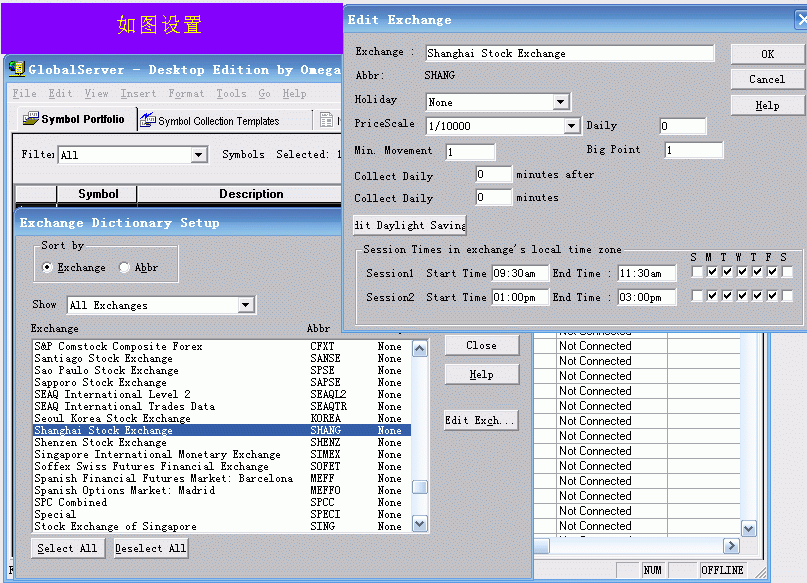Image resolution: width=807 pixels, height=583 pixels.
Task: Open the File menu
Action: point(24,93)
